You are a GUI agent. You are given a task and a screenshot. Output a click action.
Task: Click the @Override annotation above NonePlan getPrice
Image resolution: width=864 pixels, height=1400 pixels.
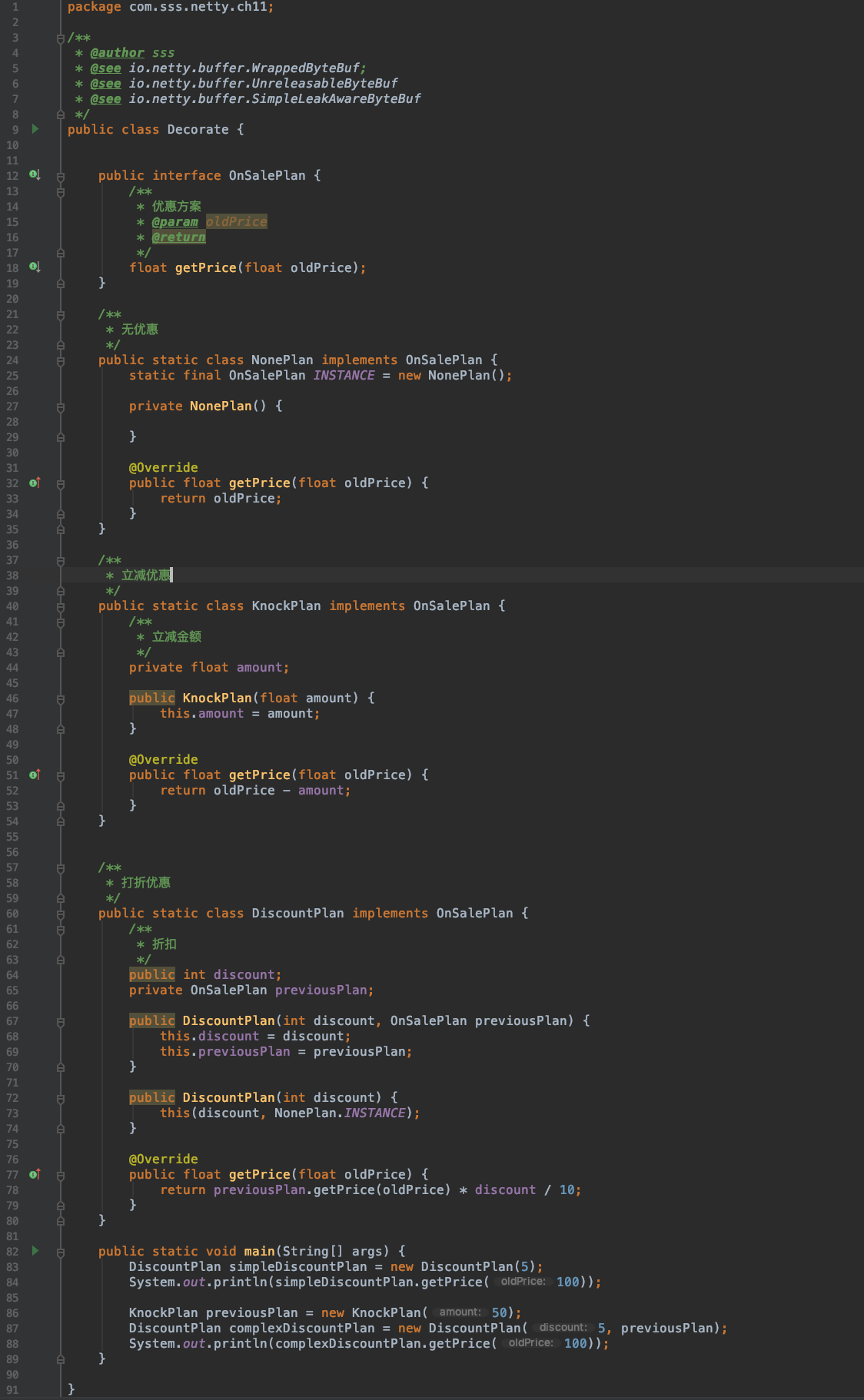coord(163,467)
